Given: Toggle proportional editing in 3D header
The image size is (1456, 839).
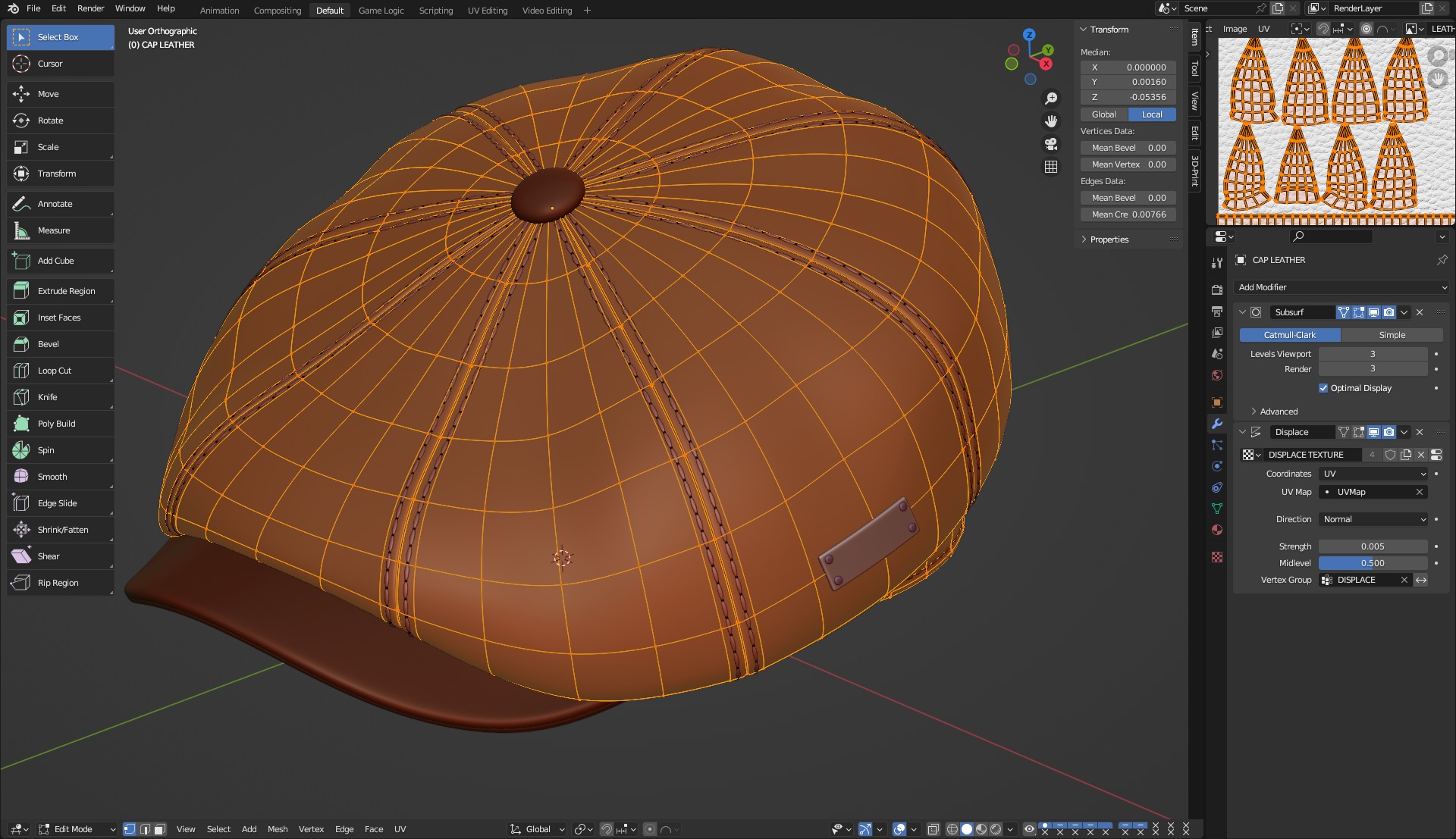Looking at the screenshot, I should coord(650,829).
